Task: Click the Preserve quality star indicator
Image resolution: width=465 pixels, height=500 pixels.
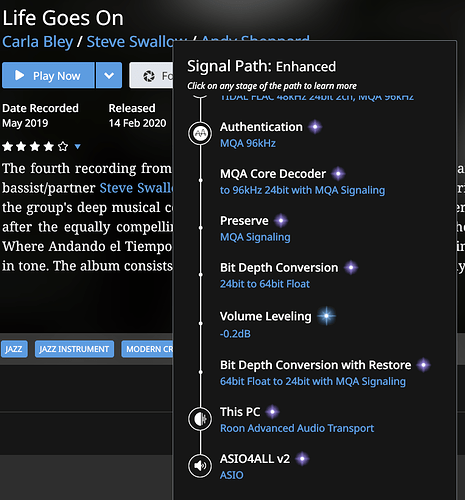Action: click(281, 221)
